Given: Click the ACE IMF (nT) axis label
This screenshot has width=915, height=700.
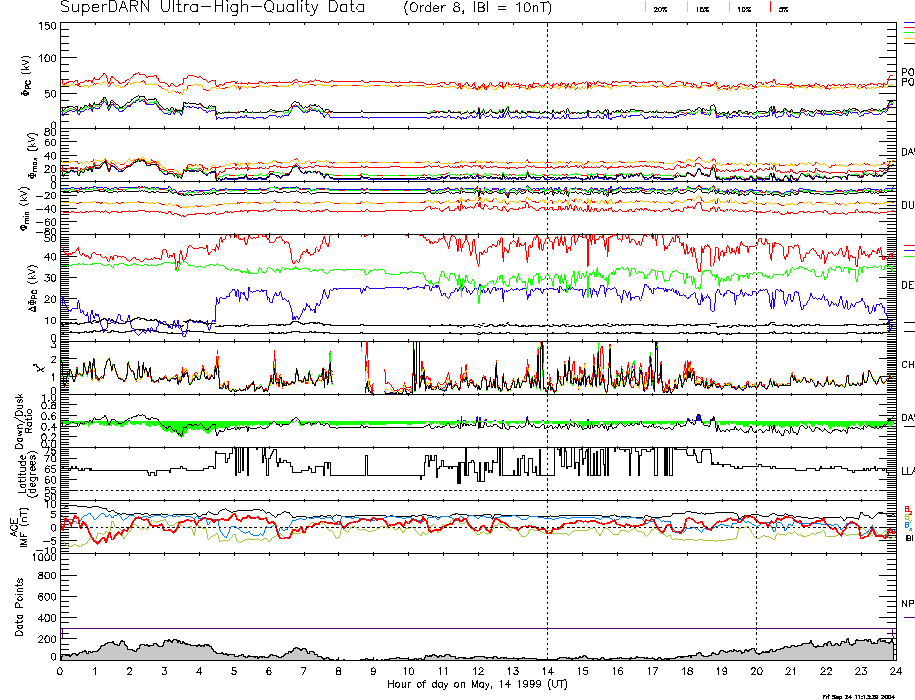Looking at the screenshot, I should [x=20, y=526].
